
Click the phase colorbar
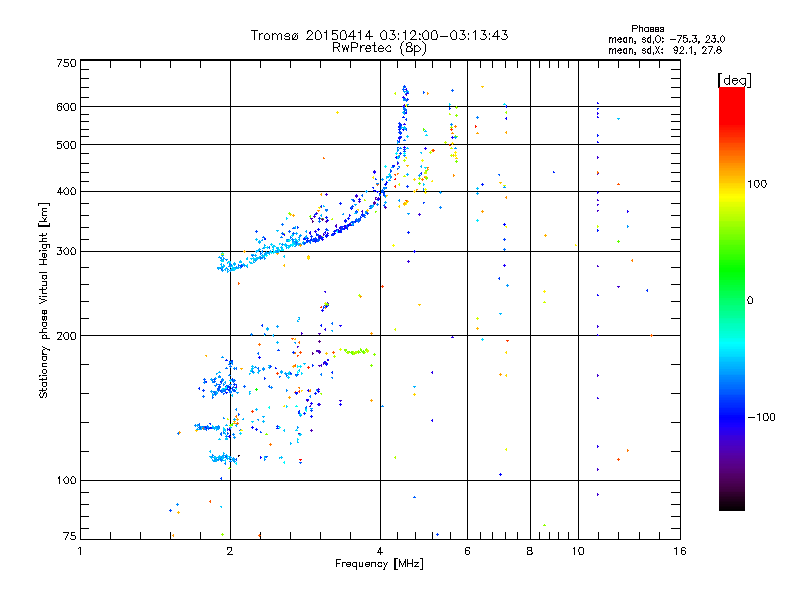(x=732, y=298)
